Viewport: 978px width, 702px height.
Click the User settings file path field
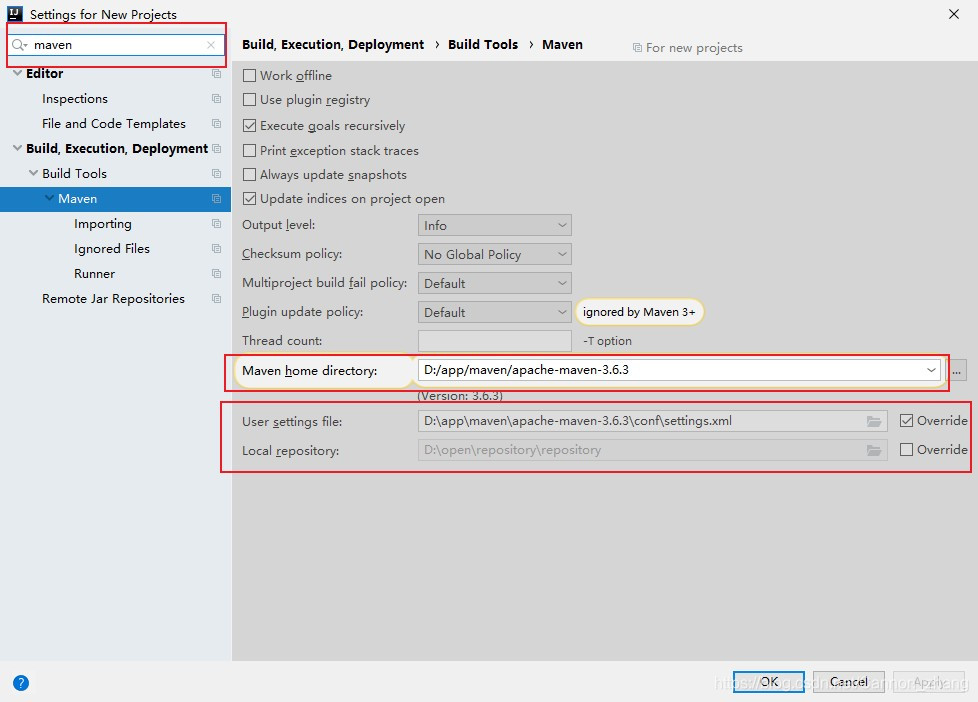[652, 421]
